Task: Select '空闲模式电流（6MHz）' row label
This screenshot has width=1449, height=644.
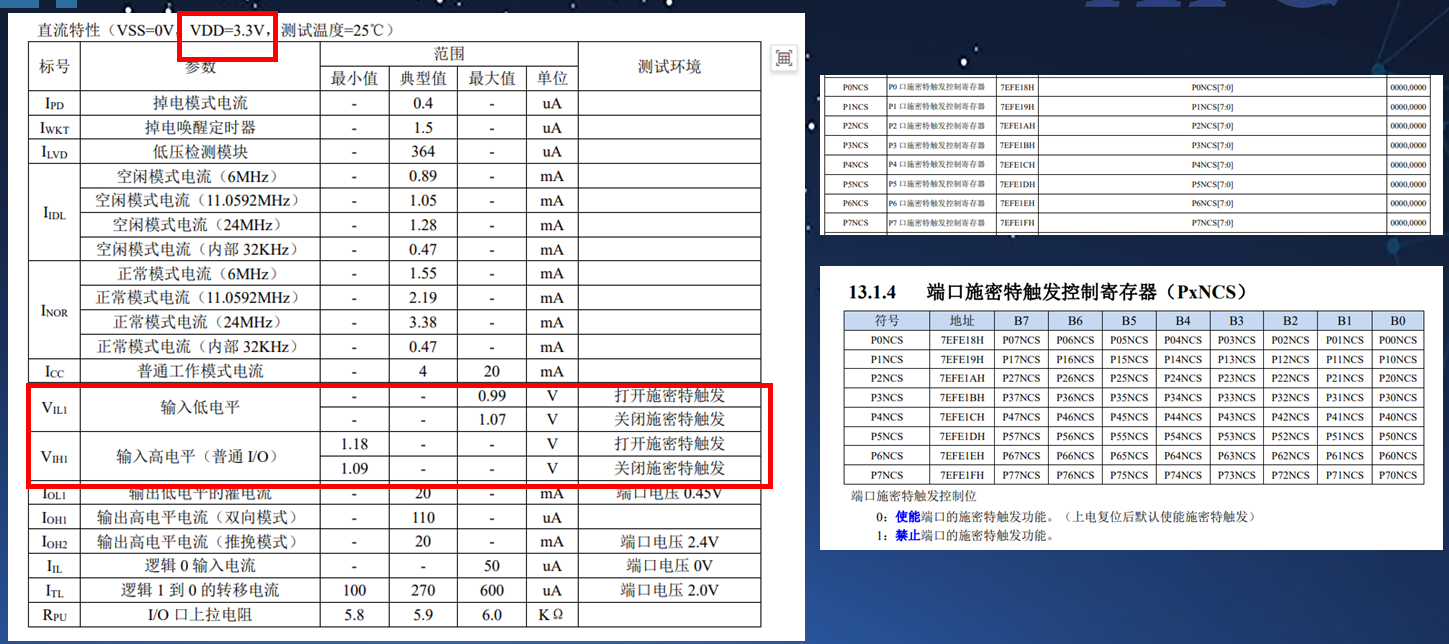Action: coord(200,176)
